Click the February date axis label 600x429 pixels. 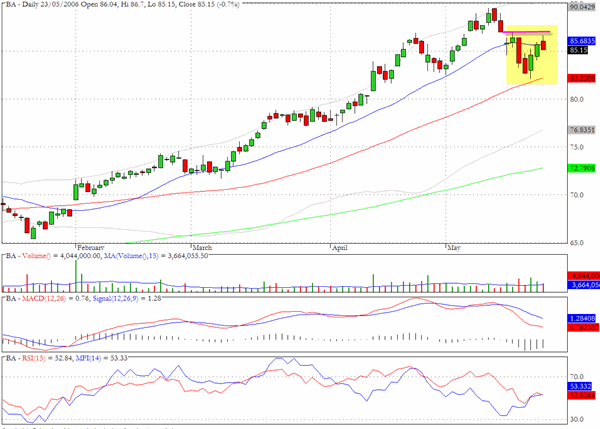point(90,248)
